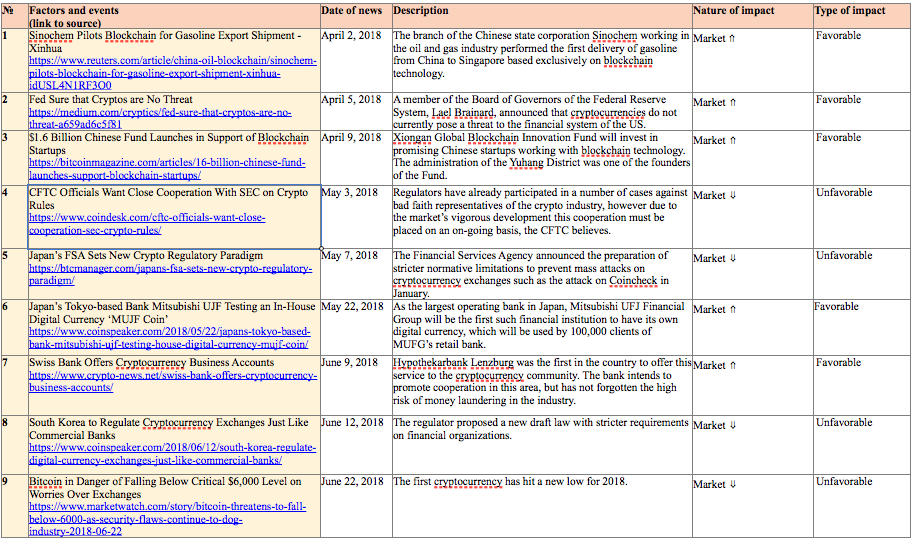Open the coinspeaker South Korea link

[x=173, y=454]
